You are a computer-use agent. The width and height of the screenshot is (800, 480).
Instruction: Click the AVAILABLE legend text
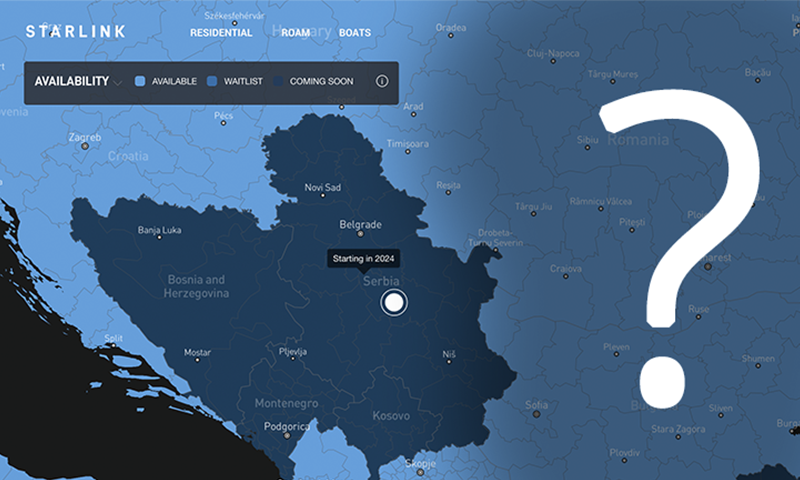click(x=174, y=81)
